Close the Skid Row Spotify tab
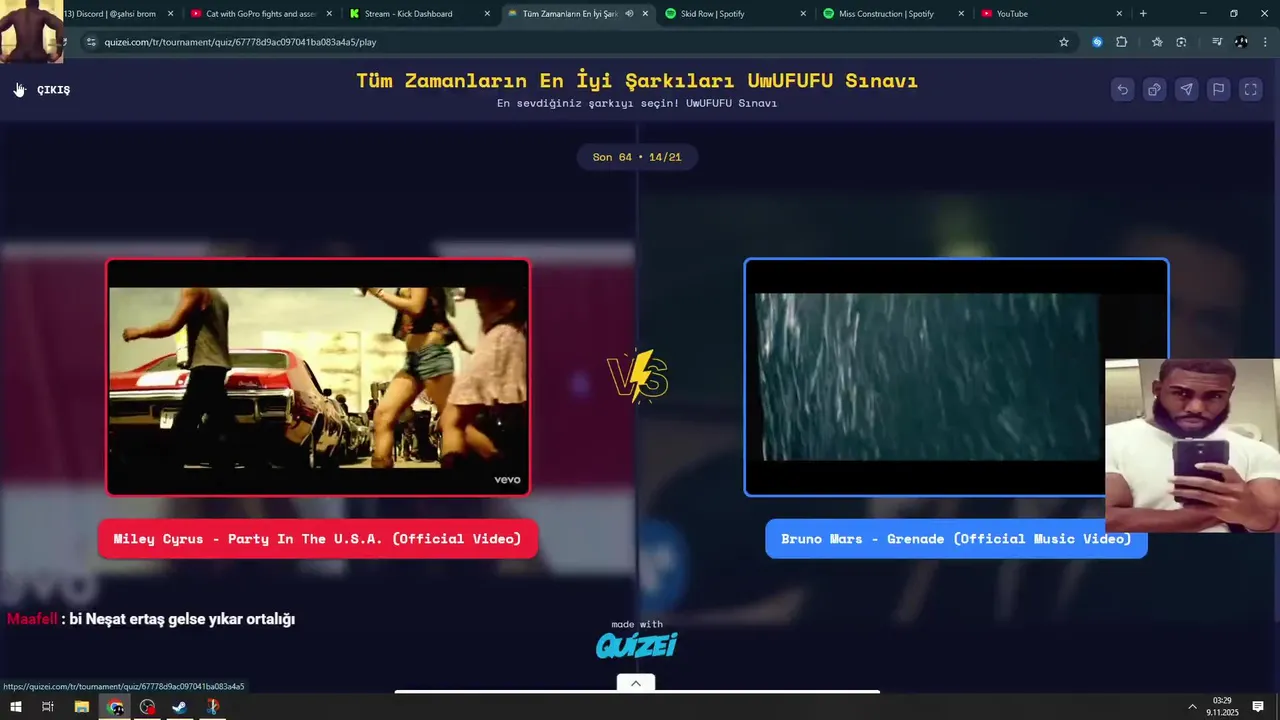 pyautogui.click(x=803, y=14)
